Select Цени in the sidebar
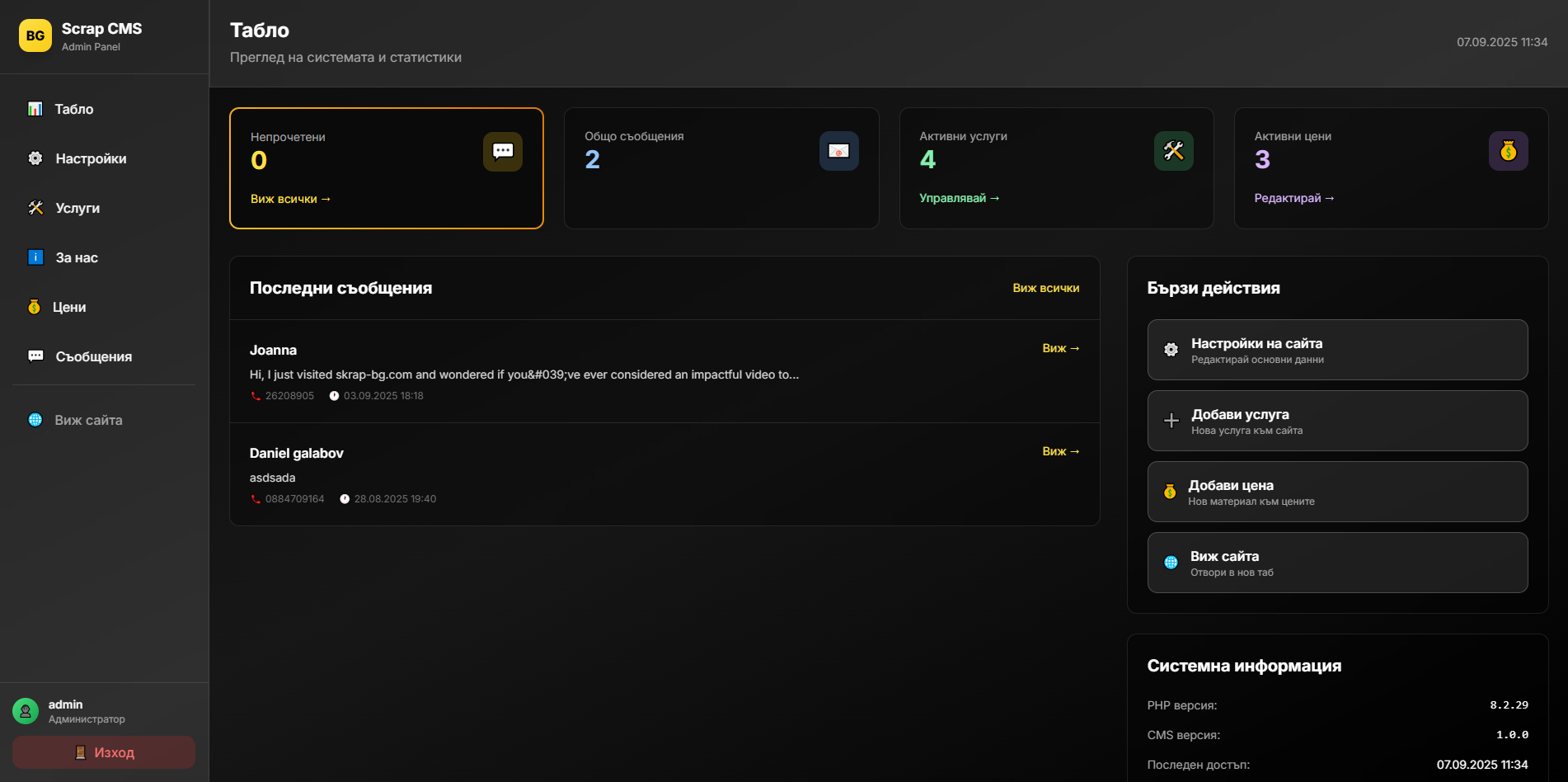Image resolution: width=1568 pixels, height=782 pixels. 69,307
